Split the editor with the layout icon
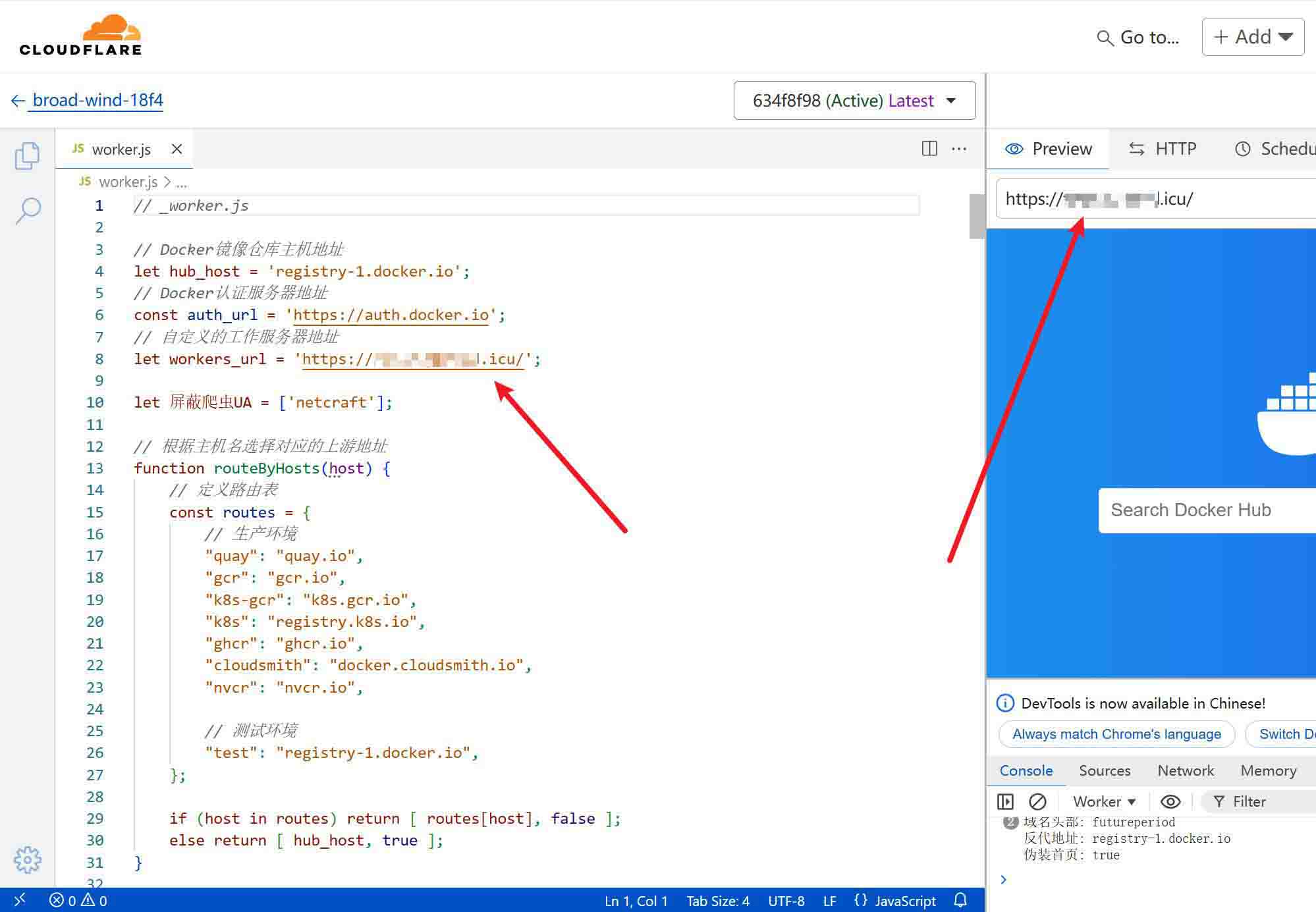The width and height of the screenshot is (1316, 912). (x=929, y=148)
